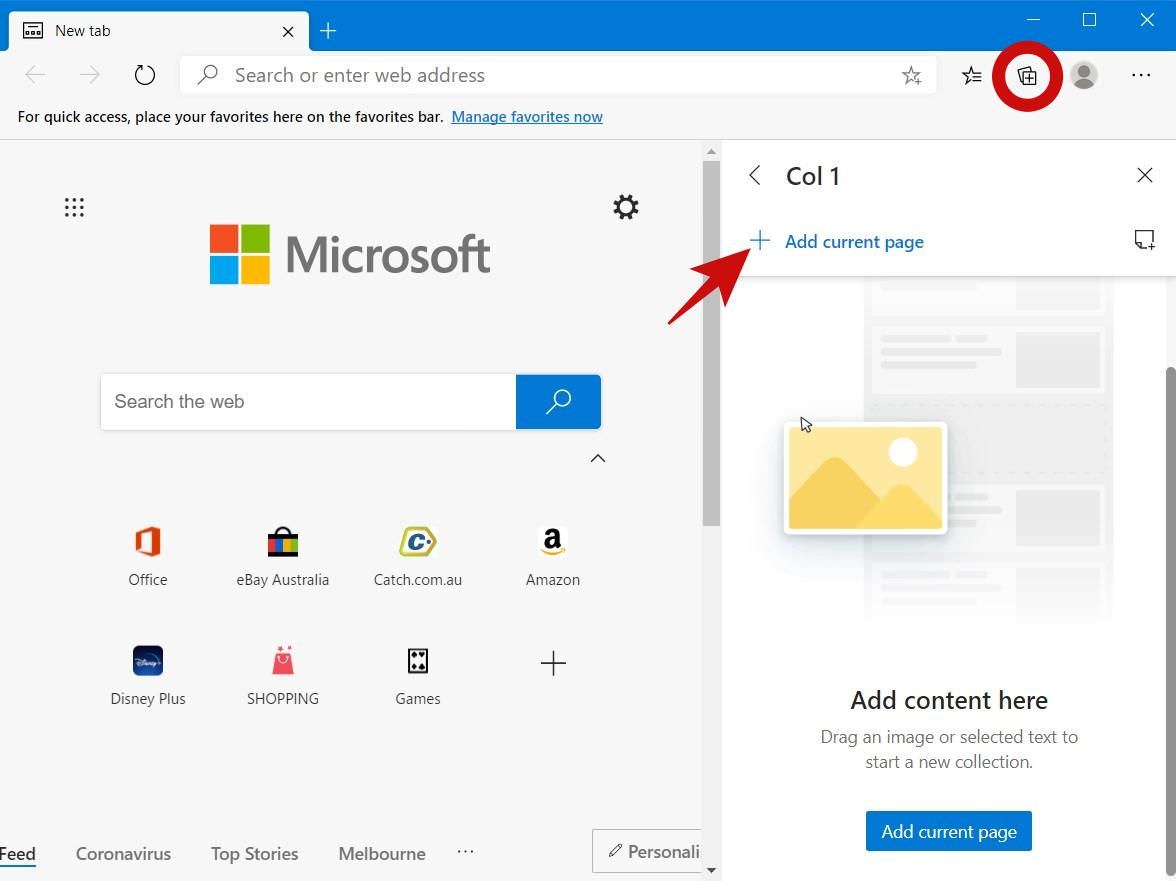Viewport: 1176px width, 881px height.
Task: Maximize the browser window
Action: click(1090, 19)
